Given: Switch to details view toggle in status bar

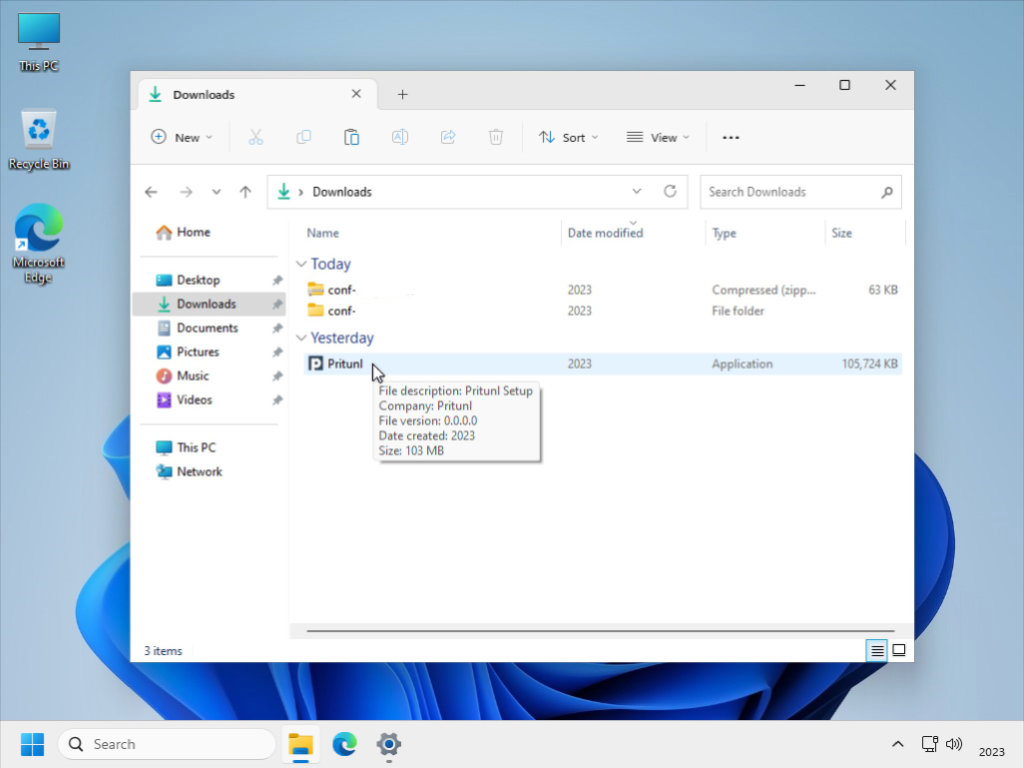Looking at the screenshot, I should 877,650.
